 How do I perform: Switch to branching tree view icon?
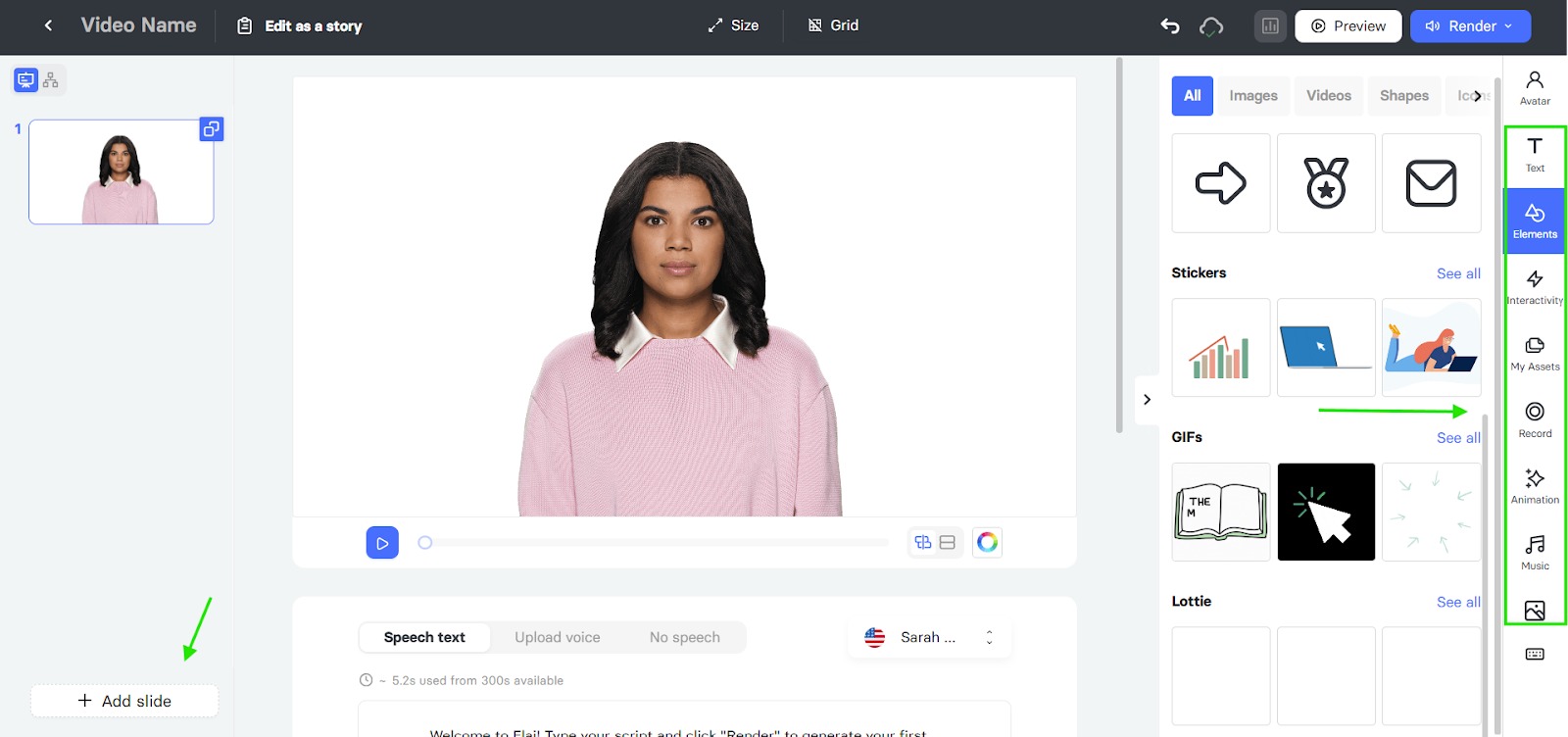tap(51, 80)
